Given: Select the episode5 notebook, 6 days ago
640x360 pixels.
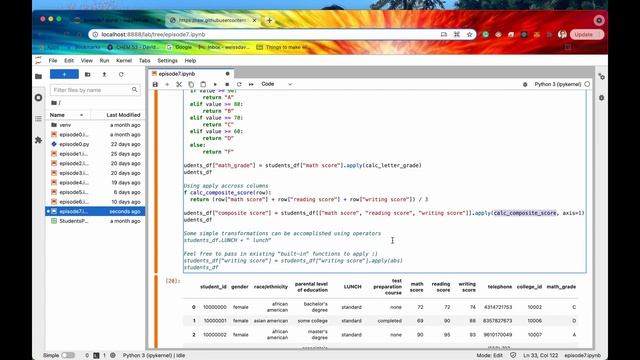Looking at the screenshot, I should pyautogui.click(x=95, y=192).
